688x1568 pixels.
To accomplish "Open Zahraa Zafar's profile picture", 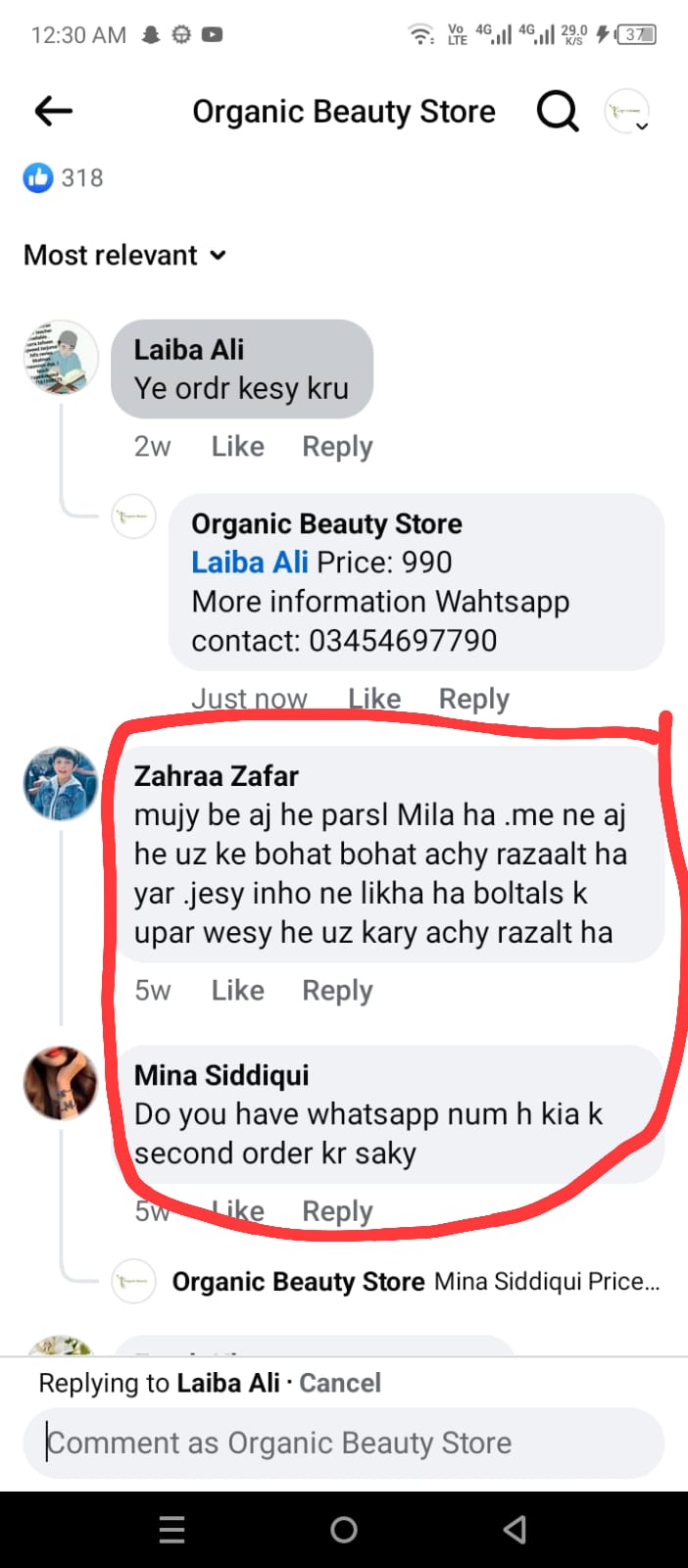I will pyautogui.click(x=61, y=783).
